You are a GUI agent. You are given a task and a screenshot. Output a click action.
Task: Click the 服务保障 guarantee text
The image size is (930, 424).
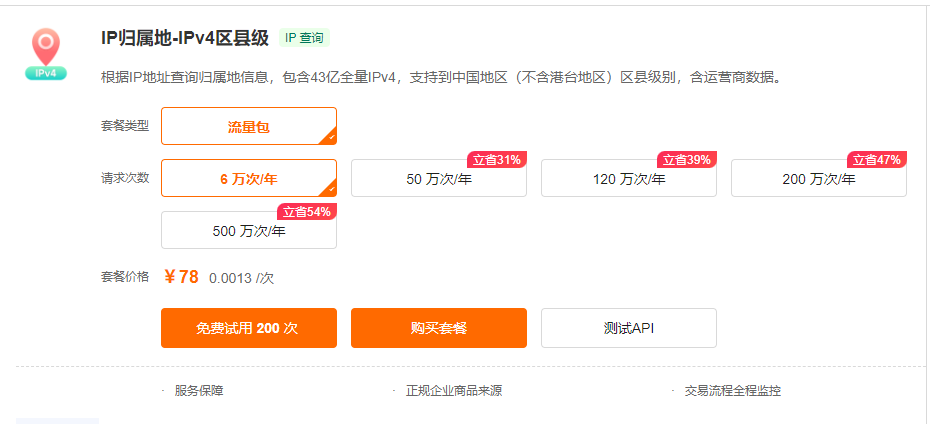(x=199, y=391)
